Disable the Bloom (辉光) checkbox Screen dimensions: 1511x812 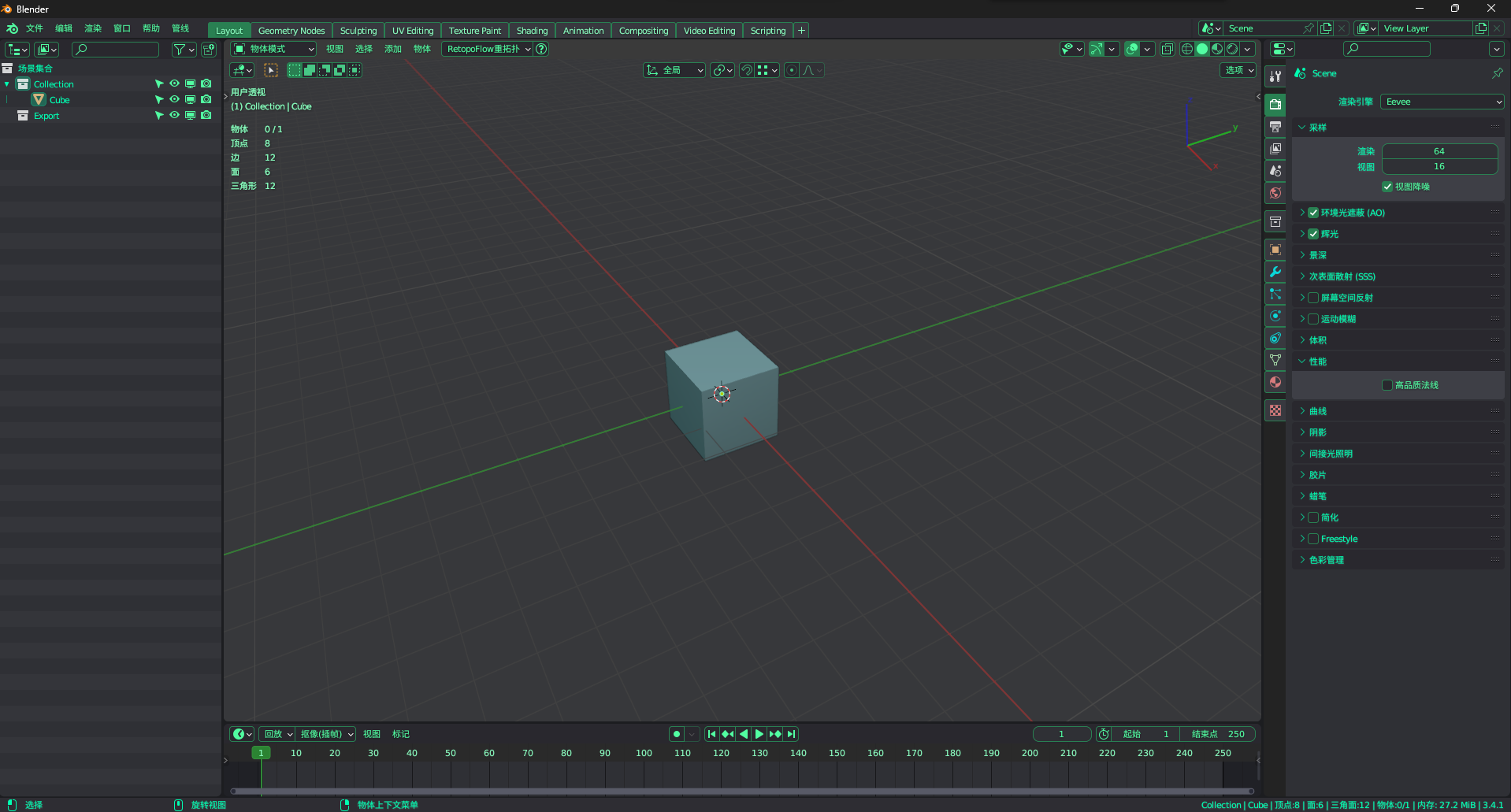coord(1313,234)
